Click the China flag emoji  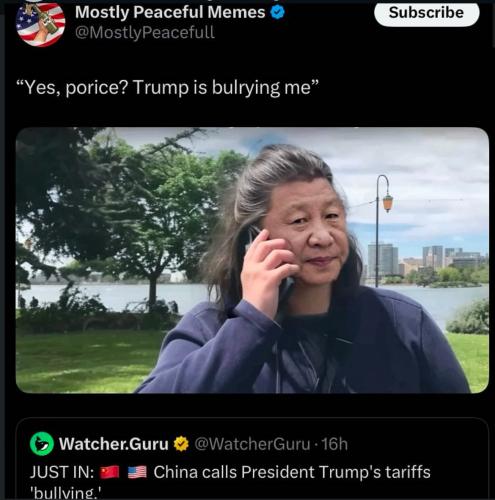[110, 472]
